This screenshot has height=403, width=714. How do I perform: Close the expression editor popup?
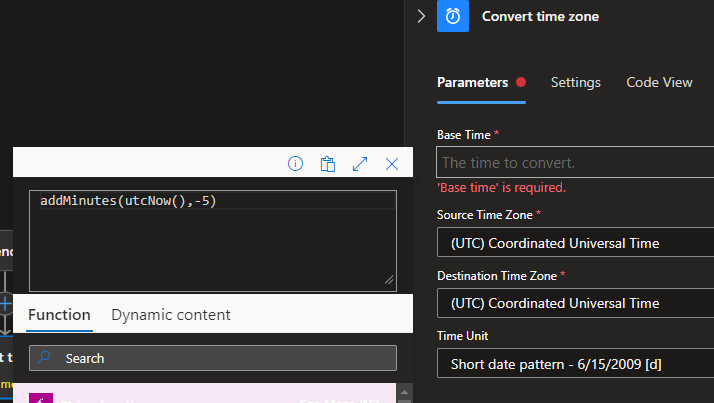point(392,164)
